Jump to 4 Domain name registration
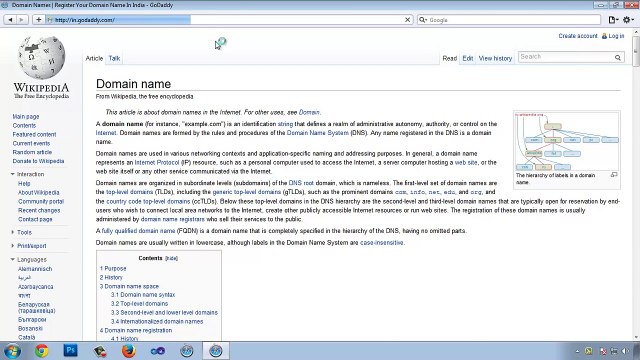 click(136, 331)
